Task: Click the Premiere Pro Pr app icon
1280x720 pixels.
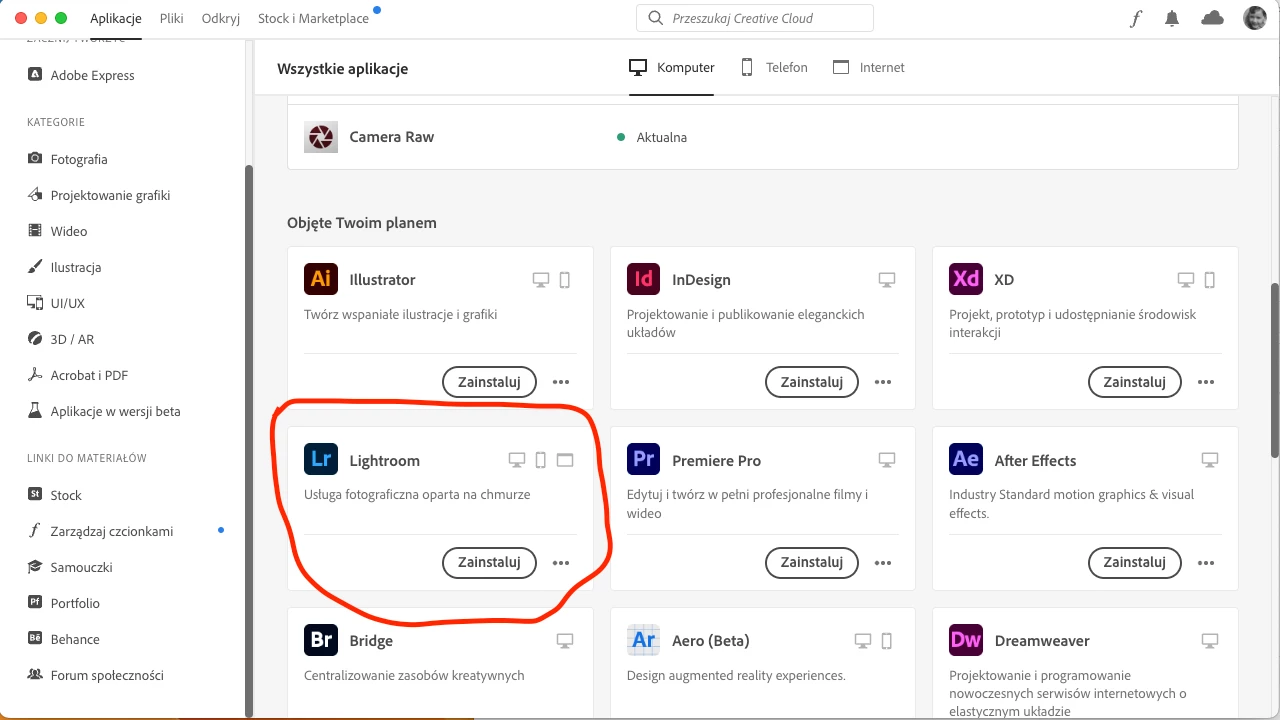Action: tap(644, 460)
